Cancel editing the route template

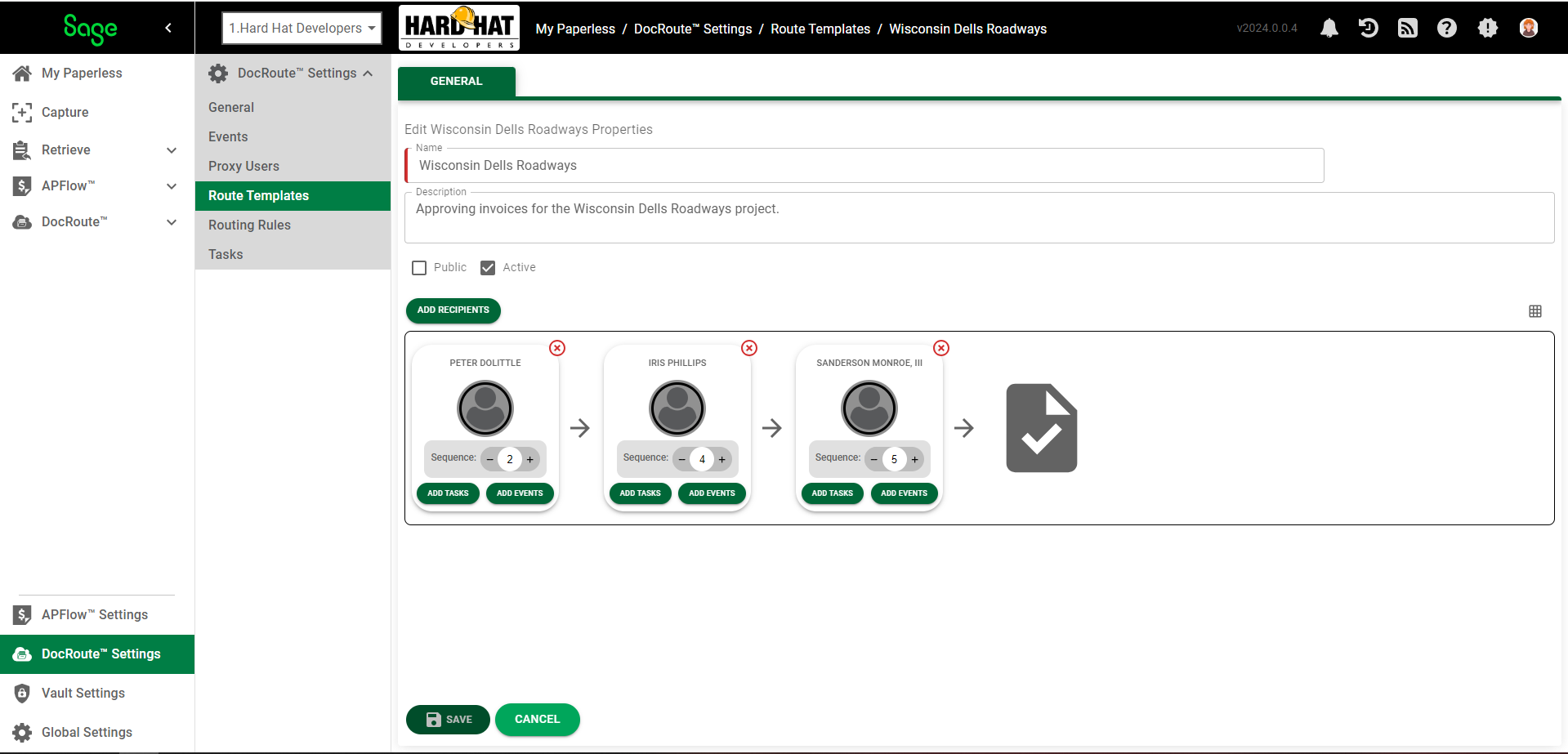538,720
